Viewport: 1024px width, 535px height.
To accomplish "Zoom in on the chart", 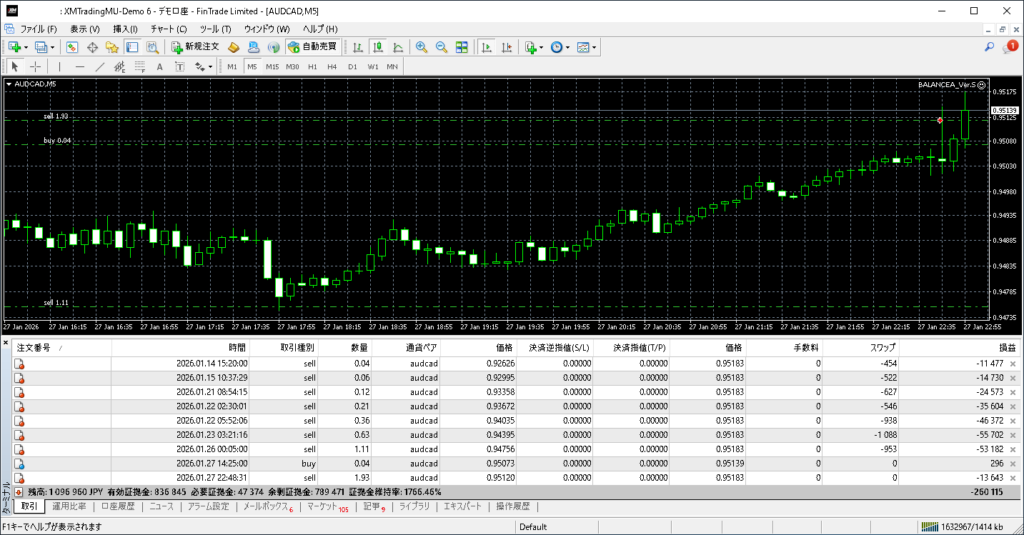I will (x=422, y=47).
